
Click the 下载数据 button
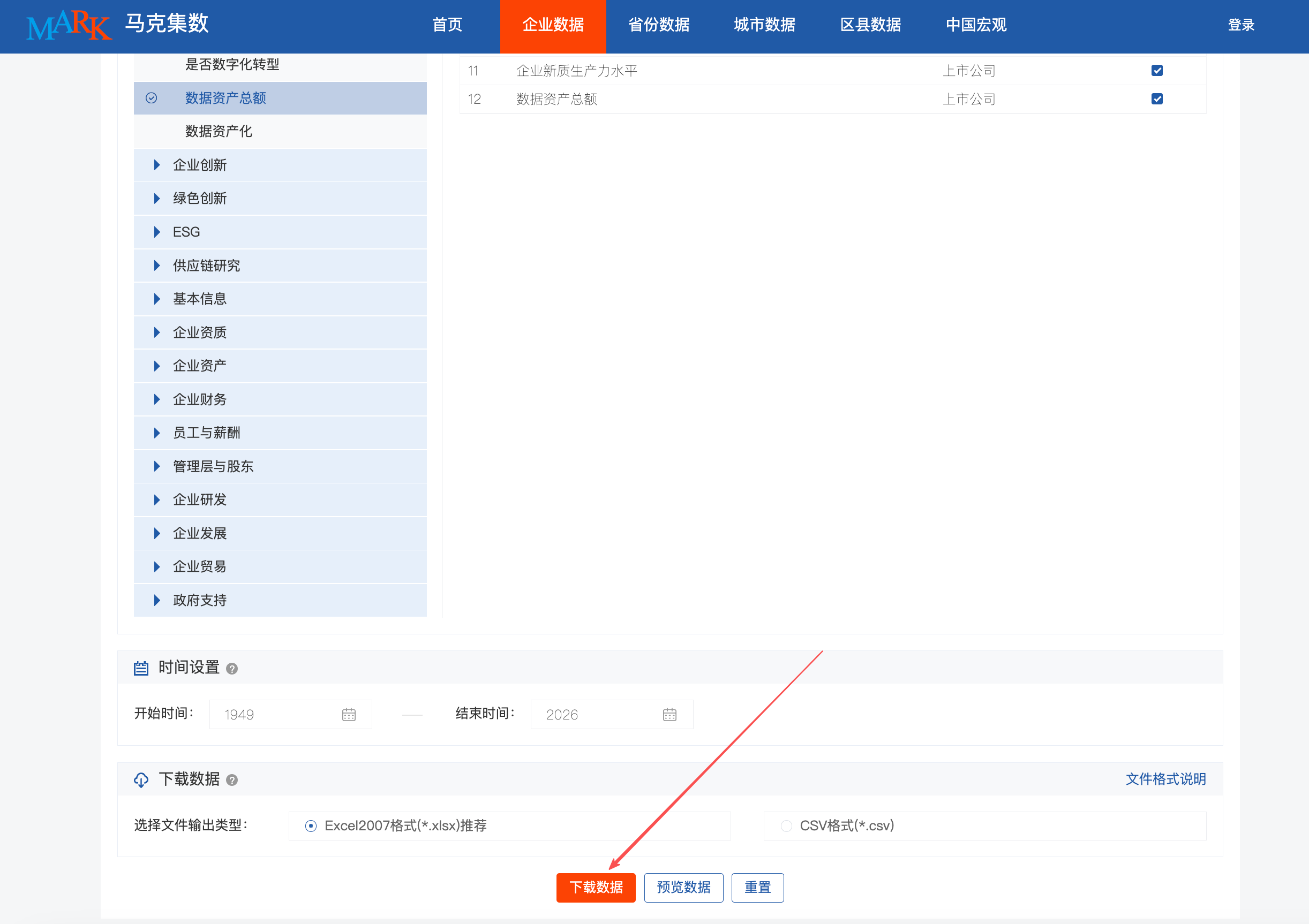click(596, 888)
